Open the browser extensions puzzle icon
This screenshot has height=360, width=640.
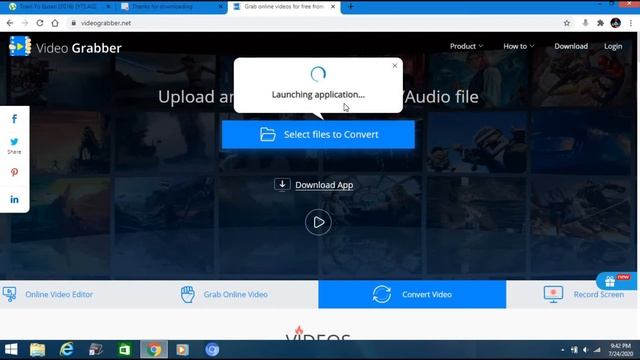tap(600, 23)
